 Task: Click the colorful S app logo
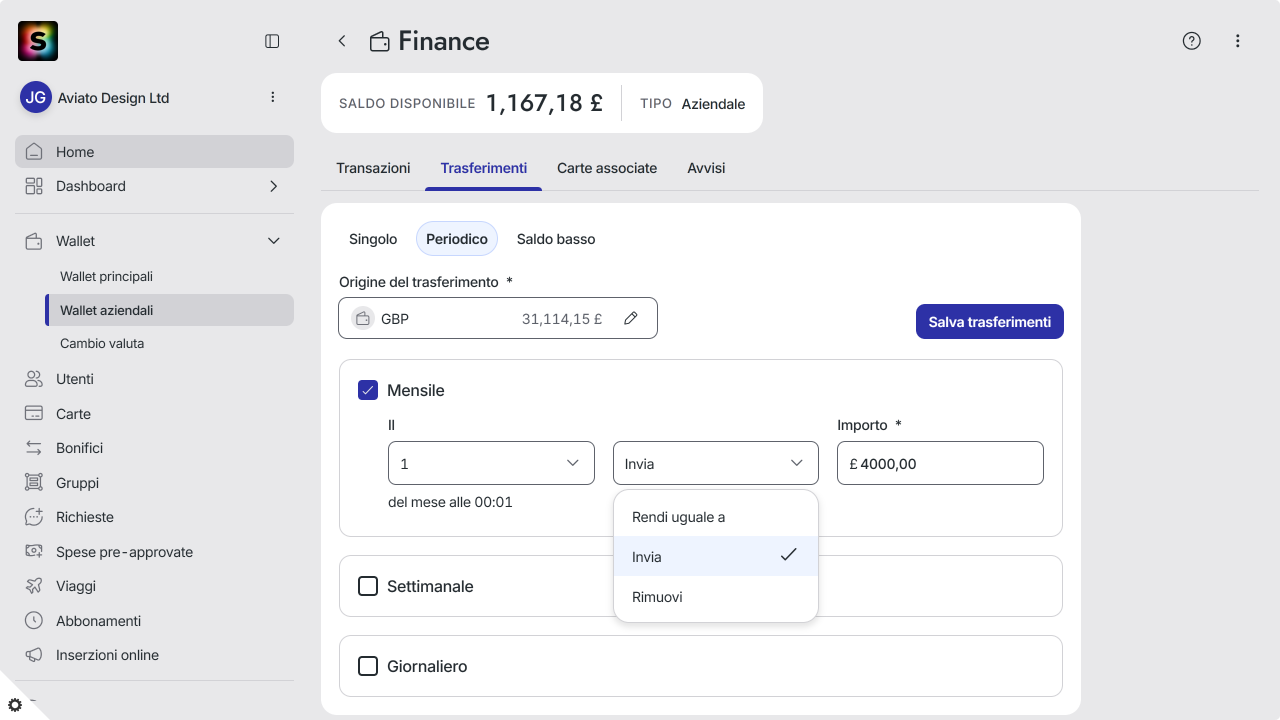click(x=38, y=41)
